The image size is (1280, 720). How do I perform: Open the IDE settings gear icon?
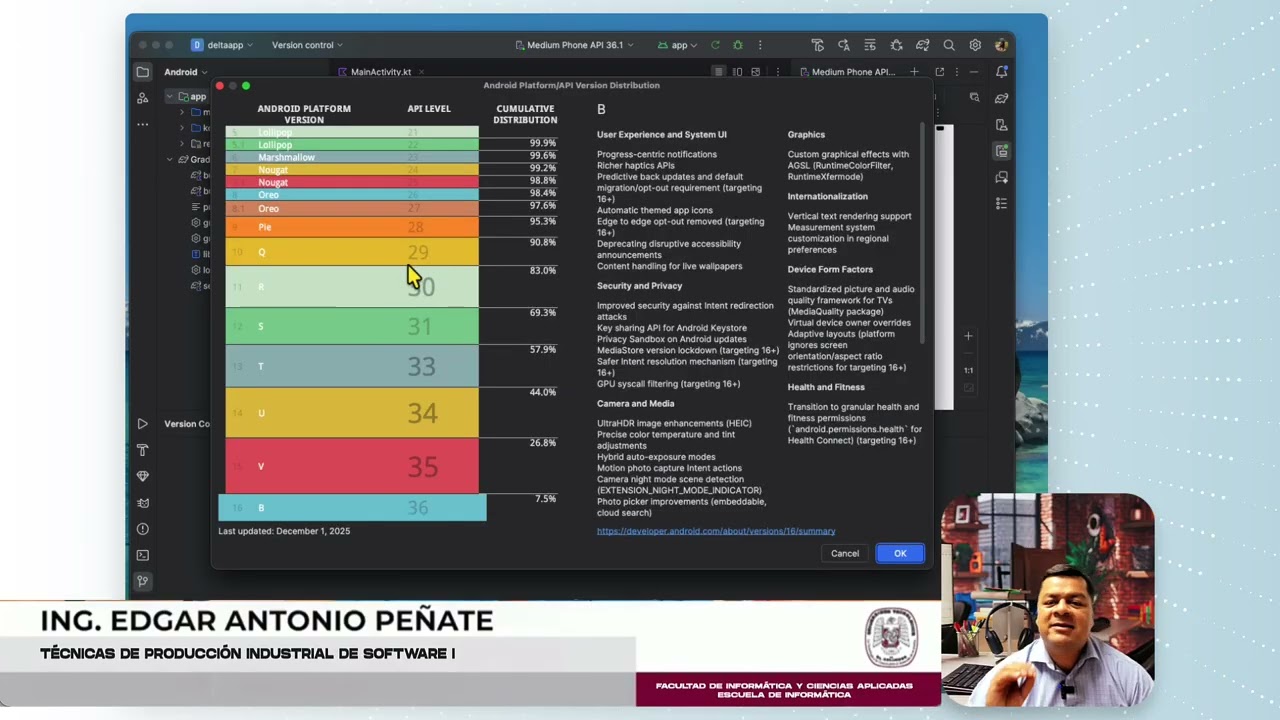coord(975,45)
